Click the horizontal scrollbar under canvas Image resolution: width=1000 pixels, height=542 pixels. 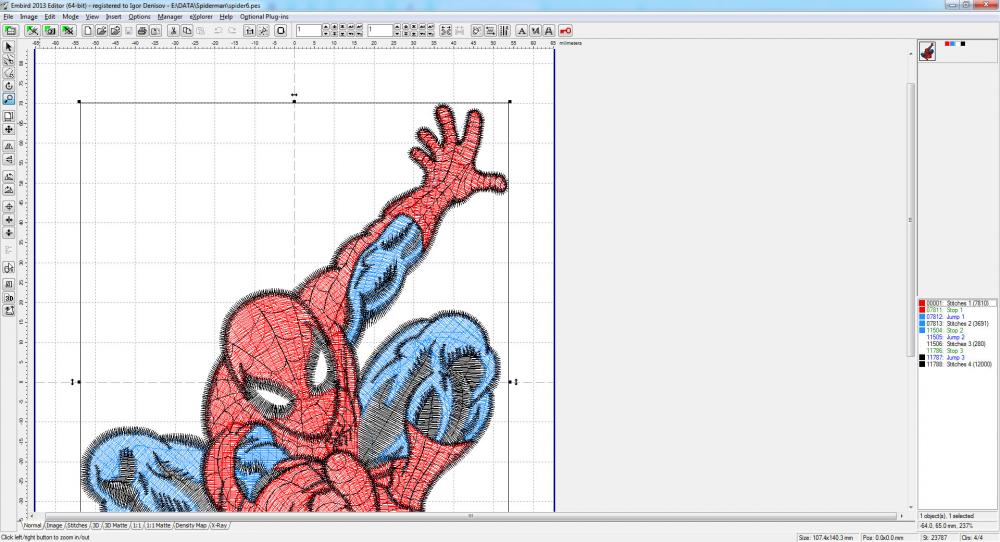[471, 516]
